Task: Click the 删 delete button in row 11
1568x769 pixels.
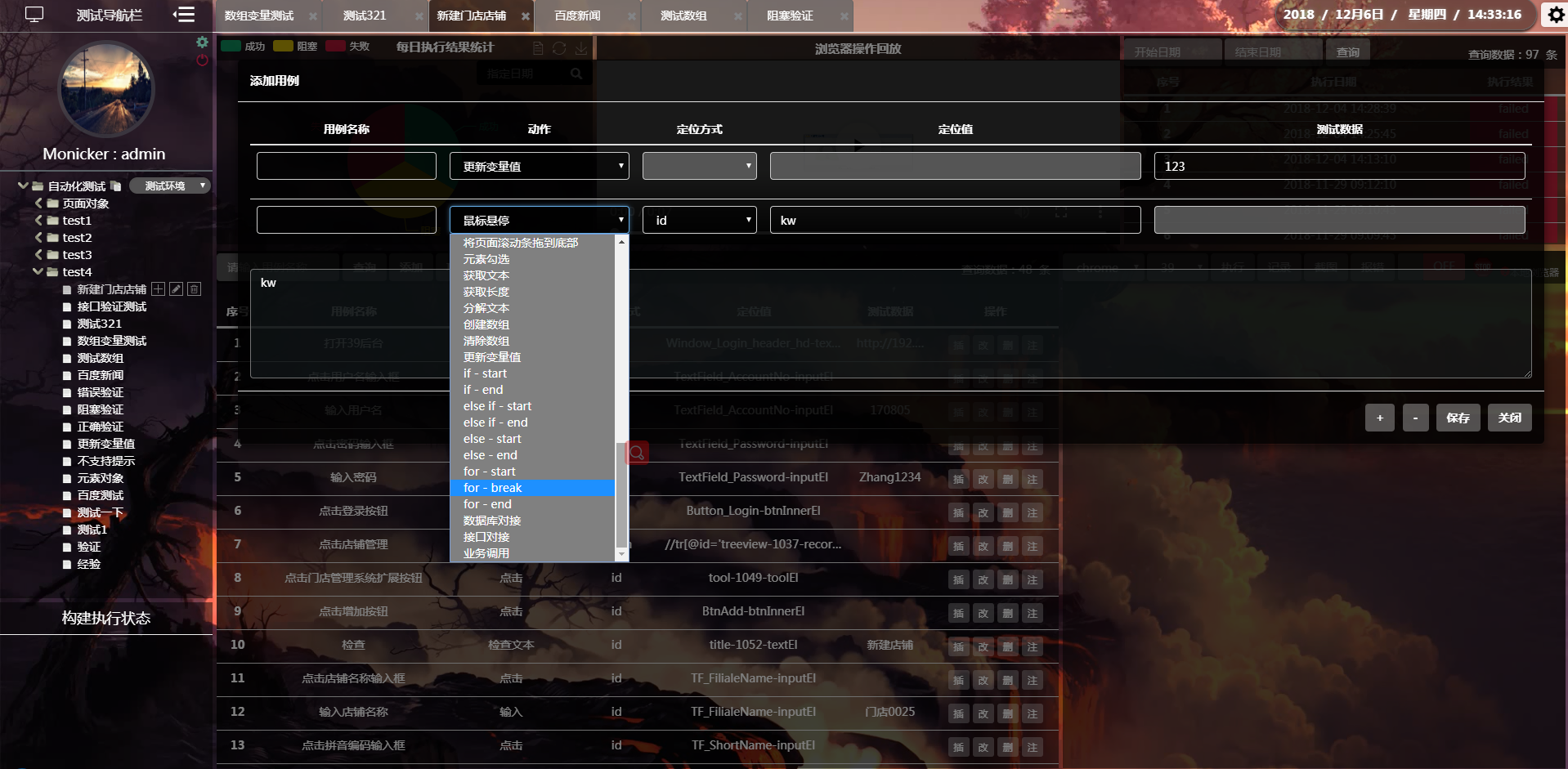Action: (x=1007, y=681)
